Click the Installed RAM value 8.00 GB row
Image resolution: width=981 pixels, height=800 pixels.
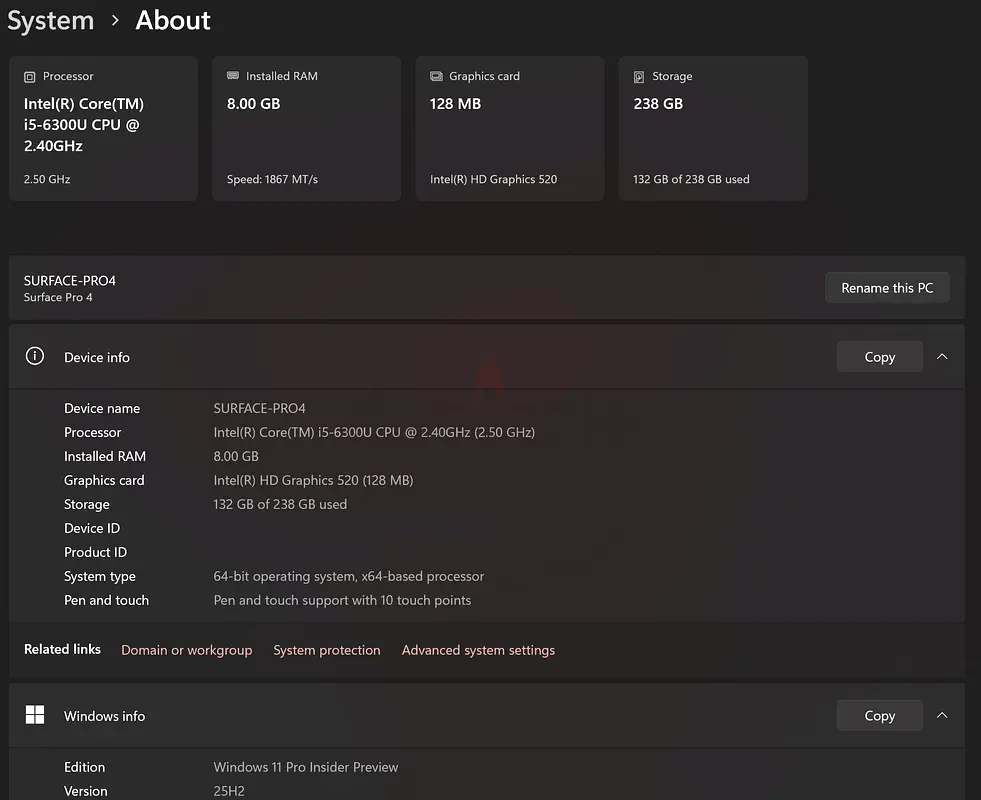point(236,456)
